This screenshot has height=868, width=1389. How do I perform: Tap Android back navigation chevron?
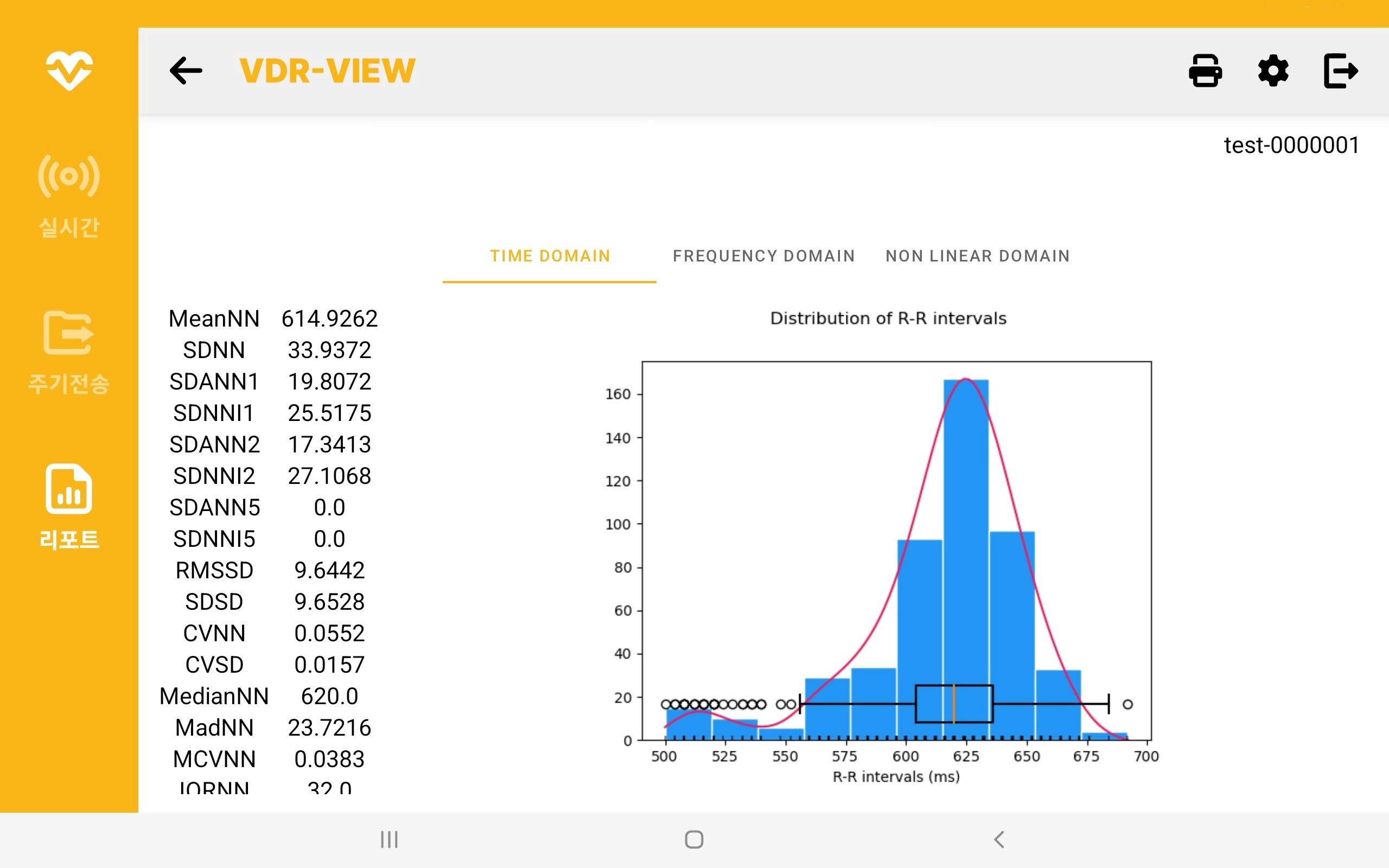tap(999, 839)
